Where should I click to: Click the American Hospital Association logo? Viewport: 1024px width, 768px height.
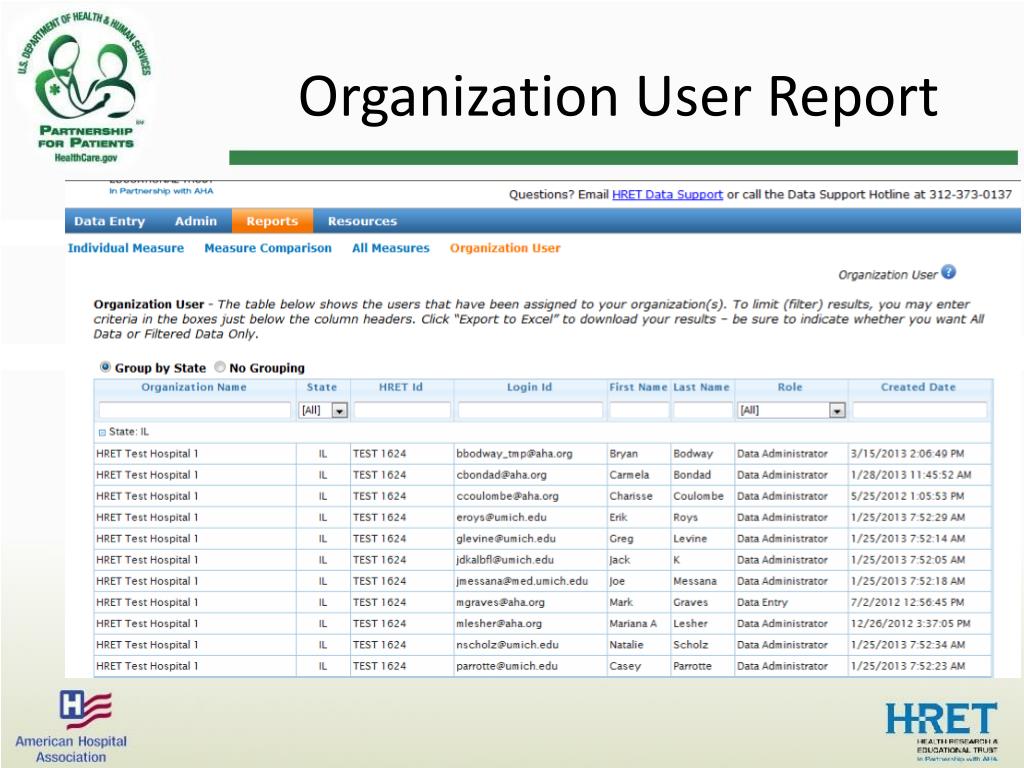(71, 728)
